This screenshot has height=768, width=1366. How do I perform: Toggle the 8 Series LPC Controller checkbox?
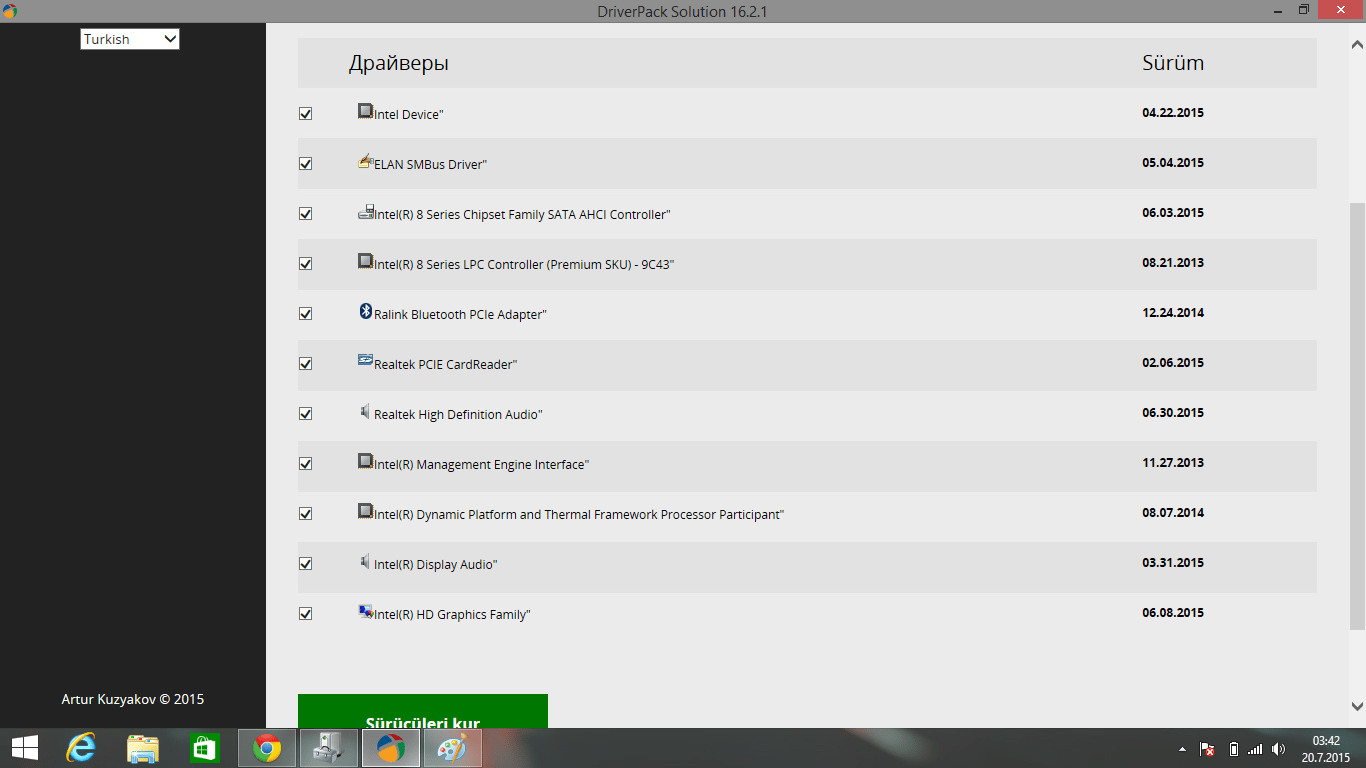coord(306,264)
